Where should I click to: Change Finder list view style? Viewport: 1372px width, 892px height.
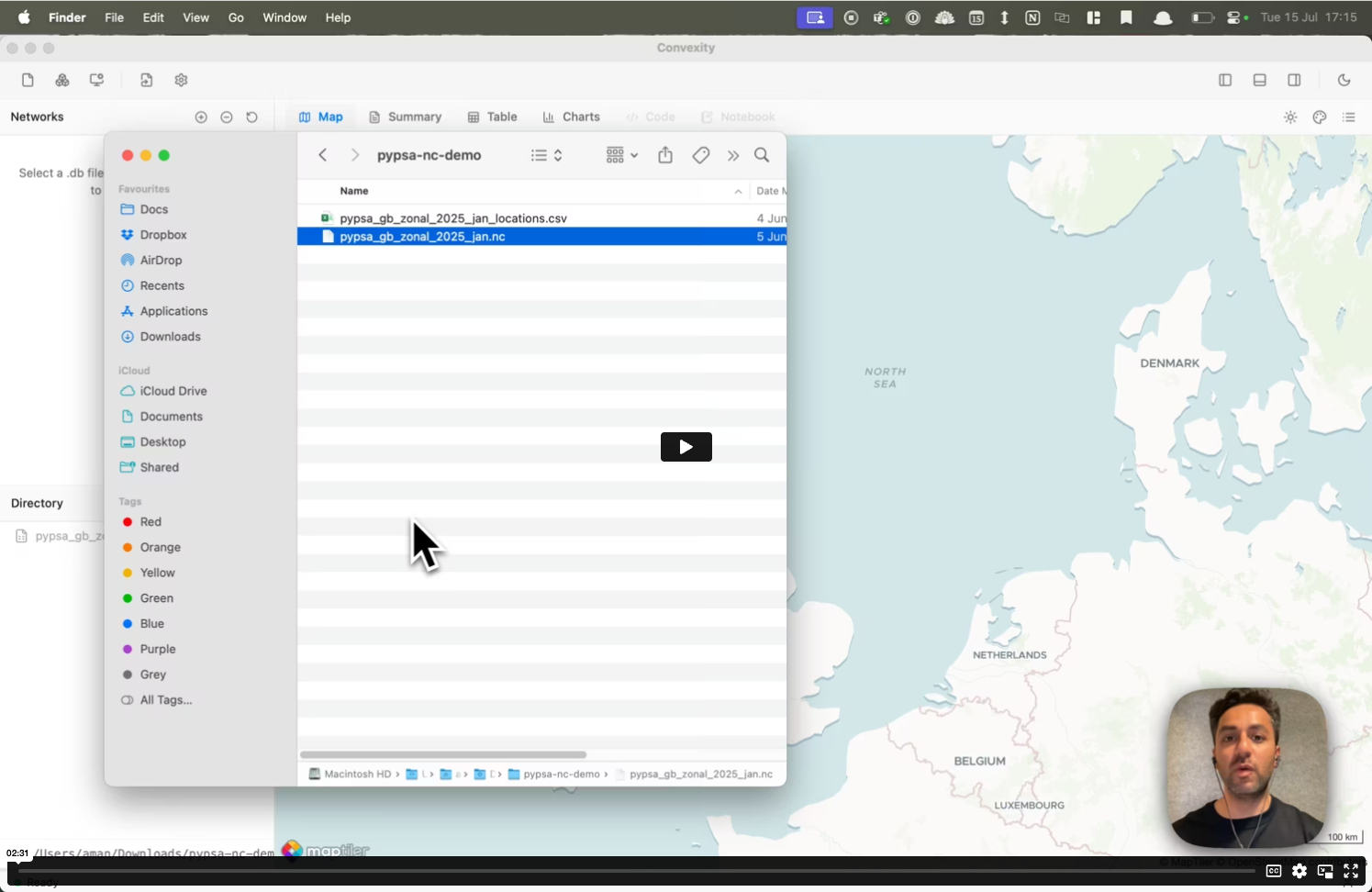pos(547,155)
